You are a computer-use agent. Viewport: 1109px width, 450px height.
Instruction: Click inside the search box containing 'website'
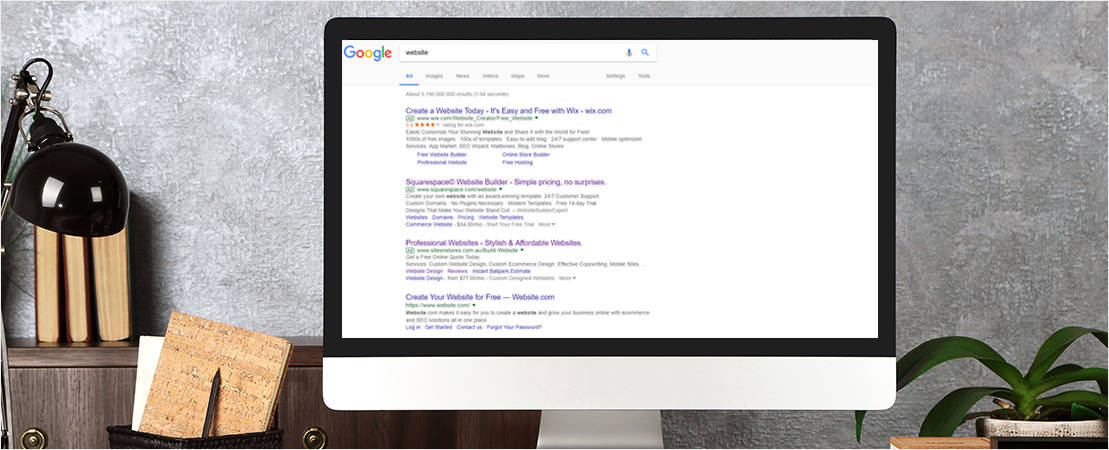coord(510,52)
